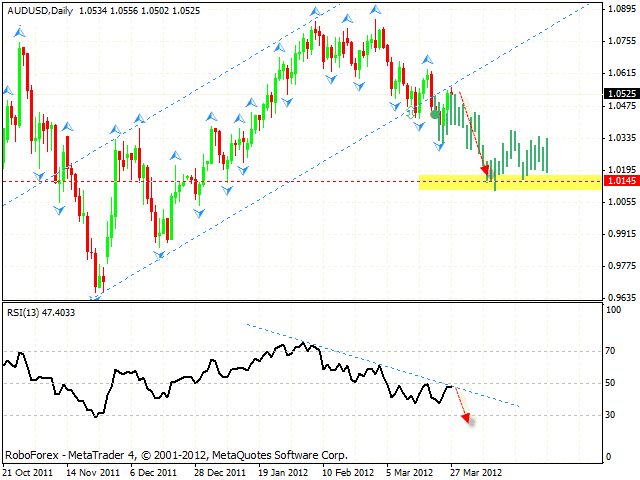This screenshot has width=640, height=480.
Task: Click the horizontal dashed line at 1.0145
Action: [x=250, y=181]
